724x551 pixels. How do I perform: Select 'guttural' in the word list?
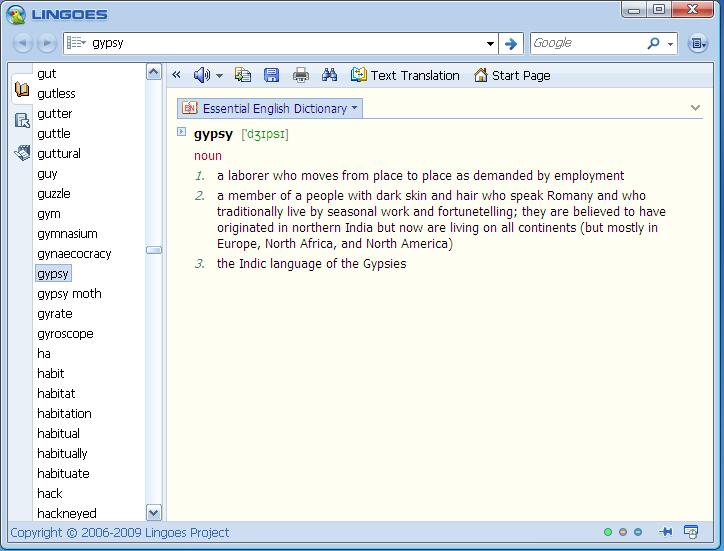[x=59, y=153]
